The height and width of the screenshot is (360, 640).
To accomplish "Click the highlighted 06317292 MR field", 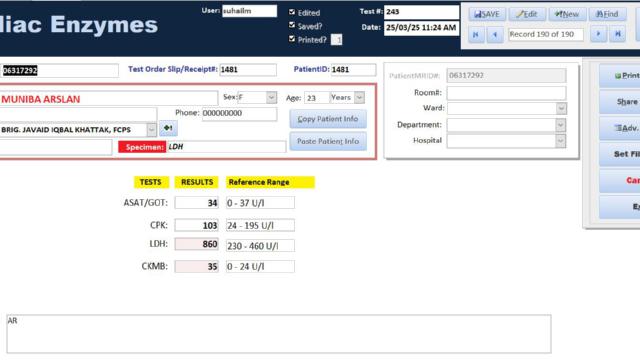I will click(60, 71).
